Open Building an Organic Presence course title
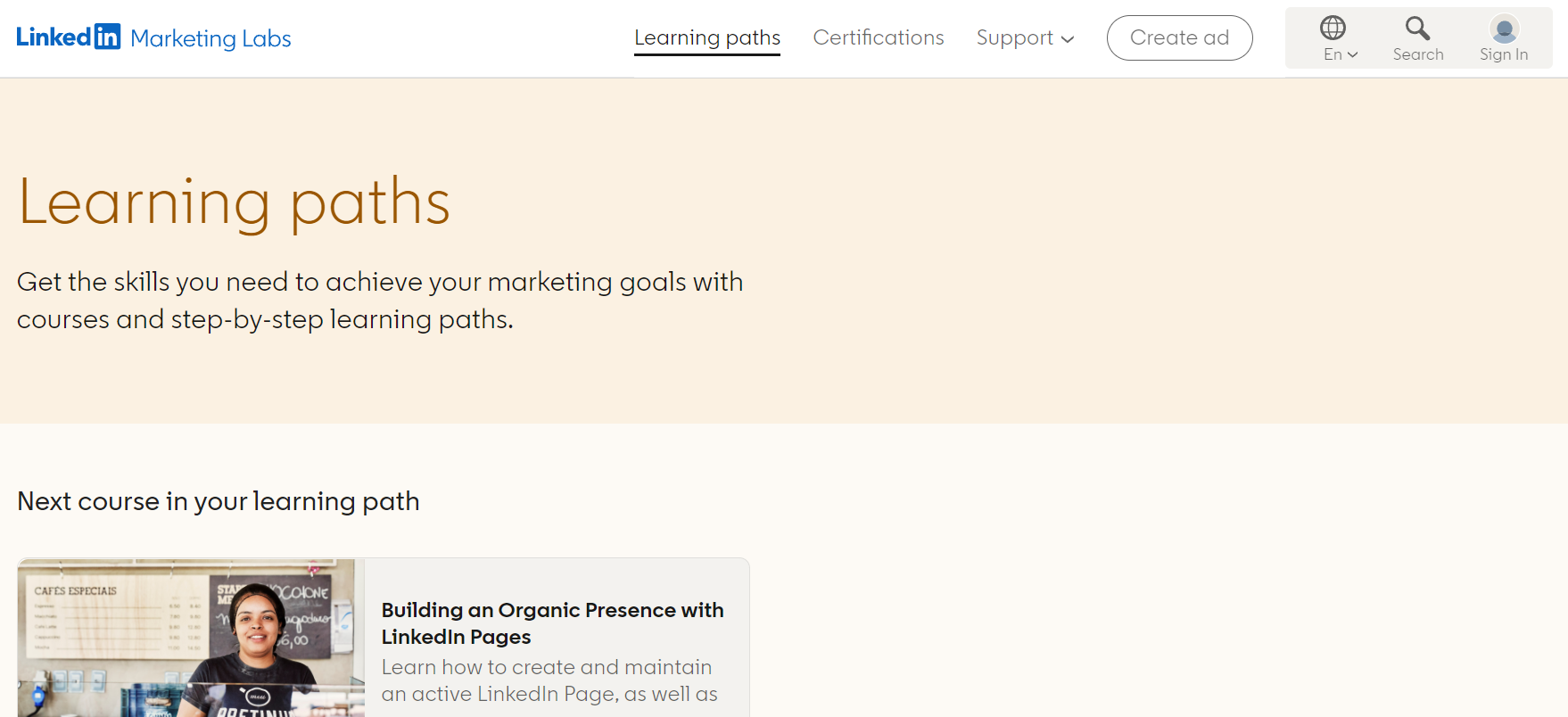This screenshot has height=717, width=1568. (x=552, y=623)
